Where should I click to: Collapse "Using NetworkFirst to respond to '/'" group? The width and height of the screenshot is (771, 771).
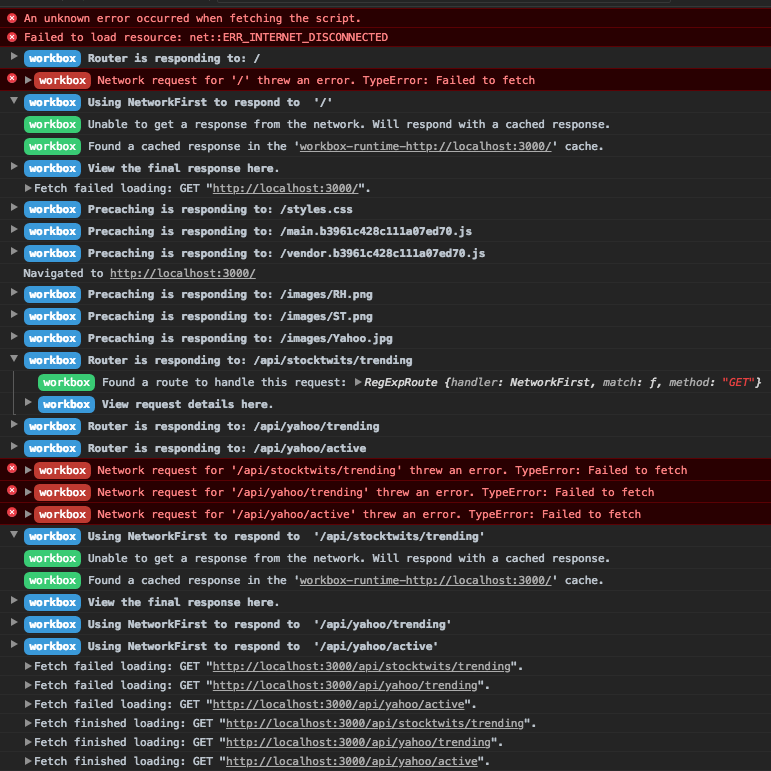coord(14,101)
